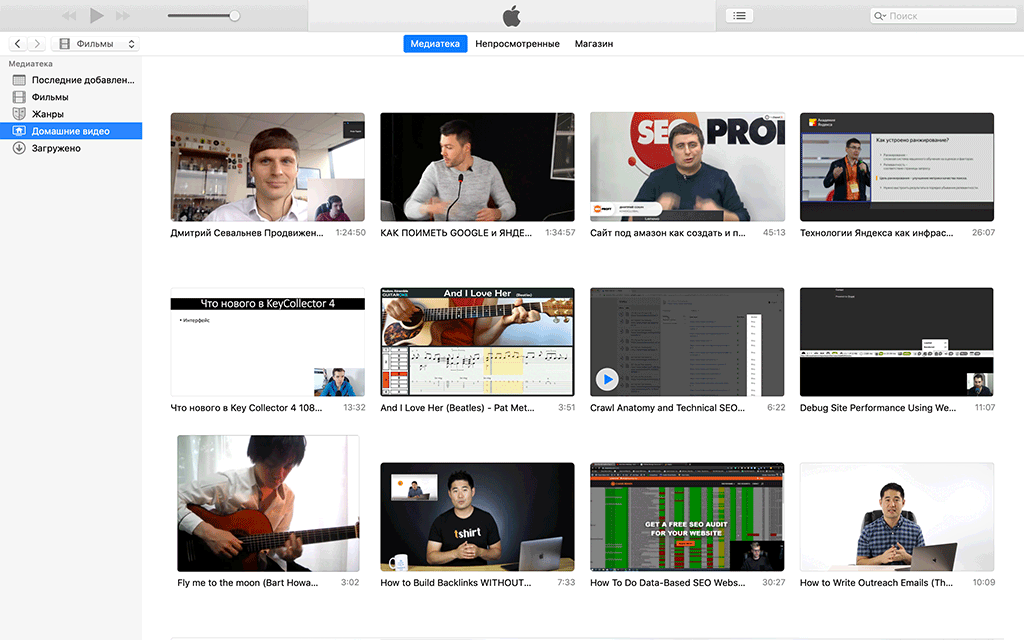Open Загружено in the sidebar

click(x=56, y=148)
